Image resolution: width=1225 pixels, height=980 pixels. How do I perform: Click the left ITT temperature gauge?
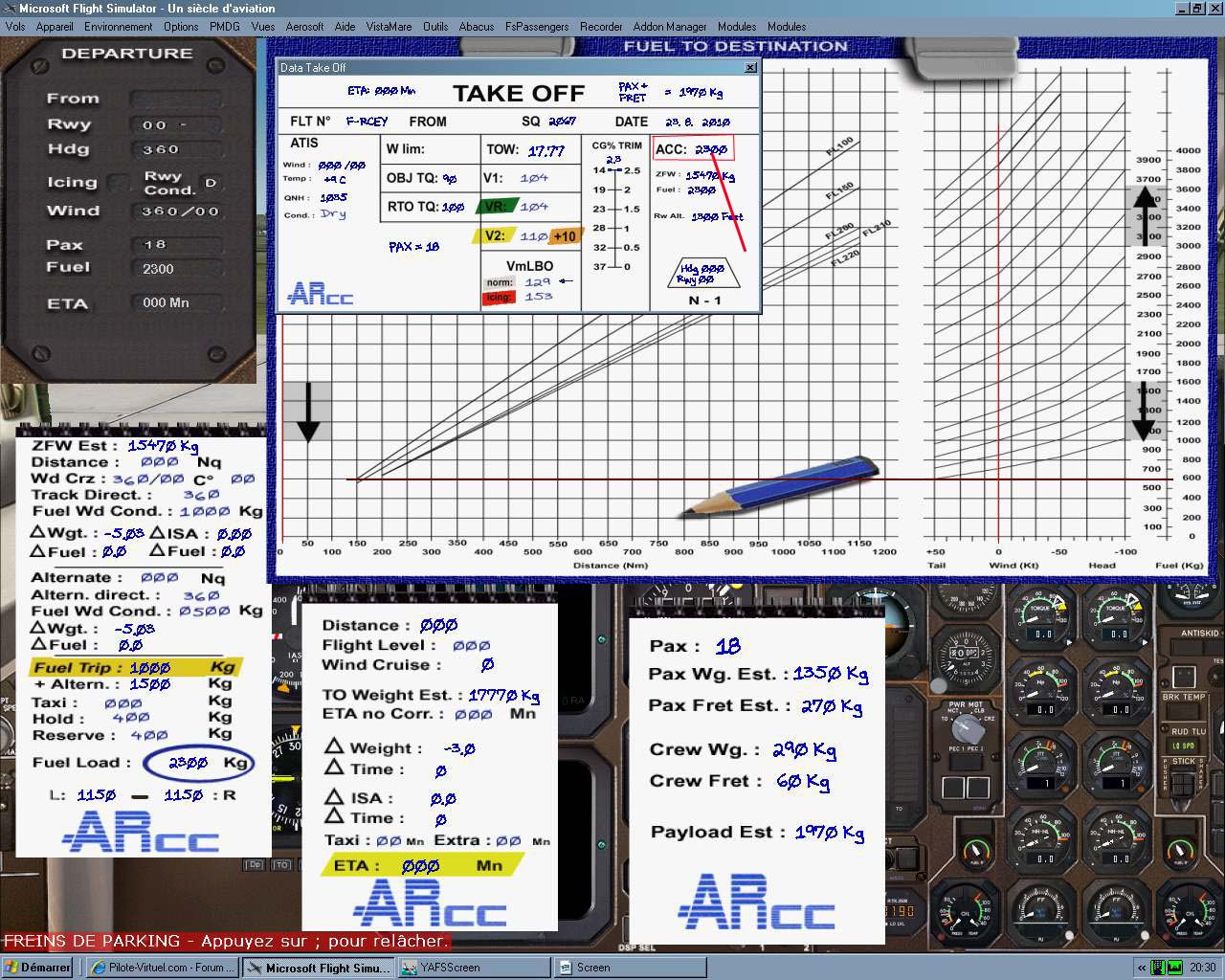(x=1040, y=763)
